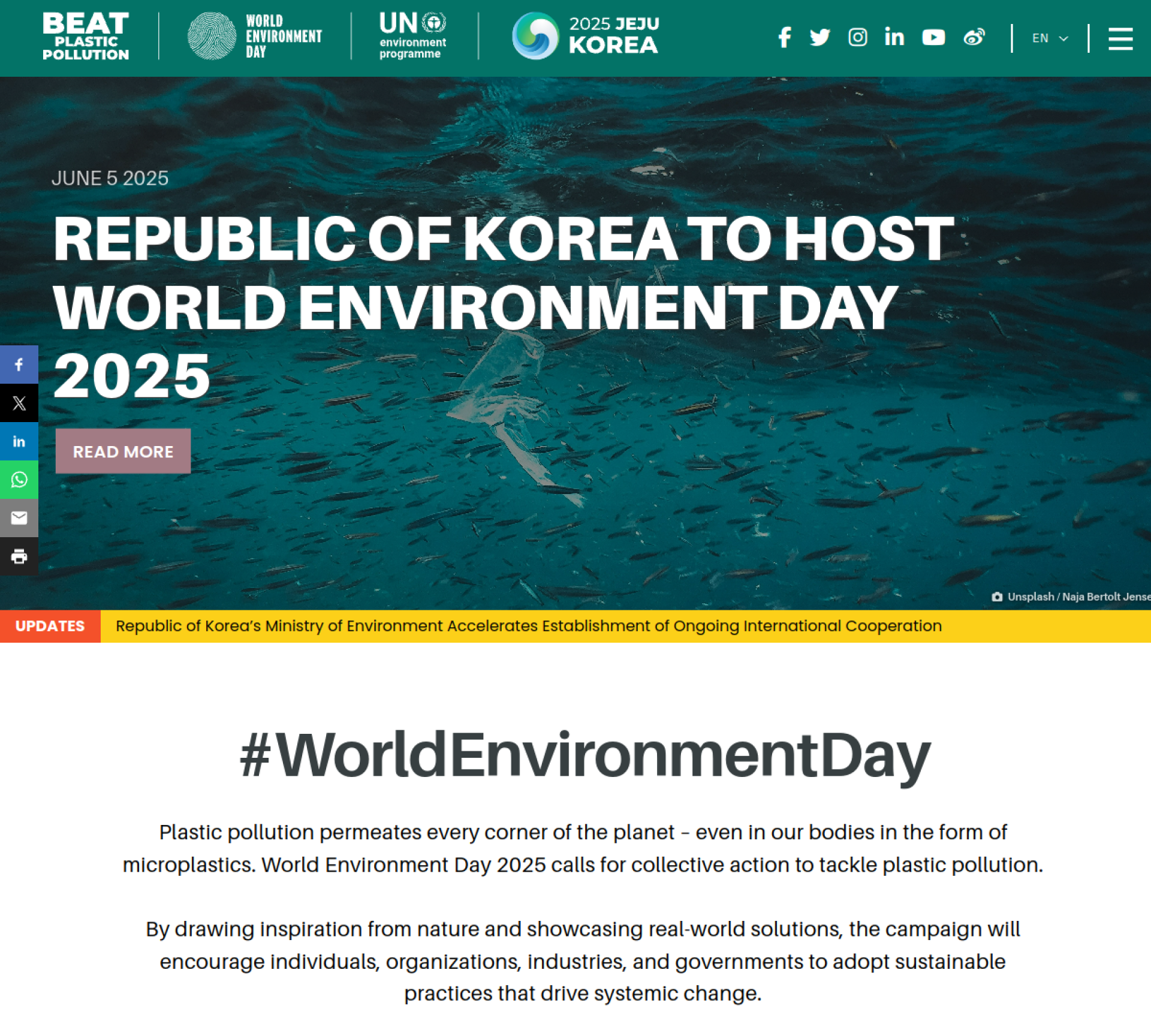Share via WhatsApp in side bar
The width and height of the screenshot is (1151, 1036).
pos(19,480)
